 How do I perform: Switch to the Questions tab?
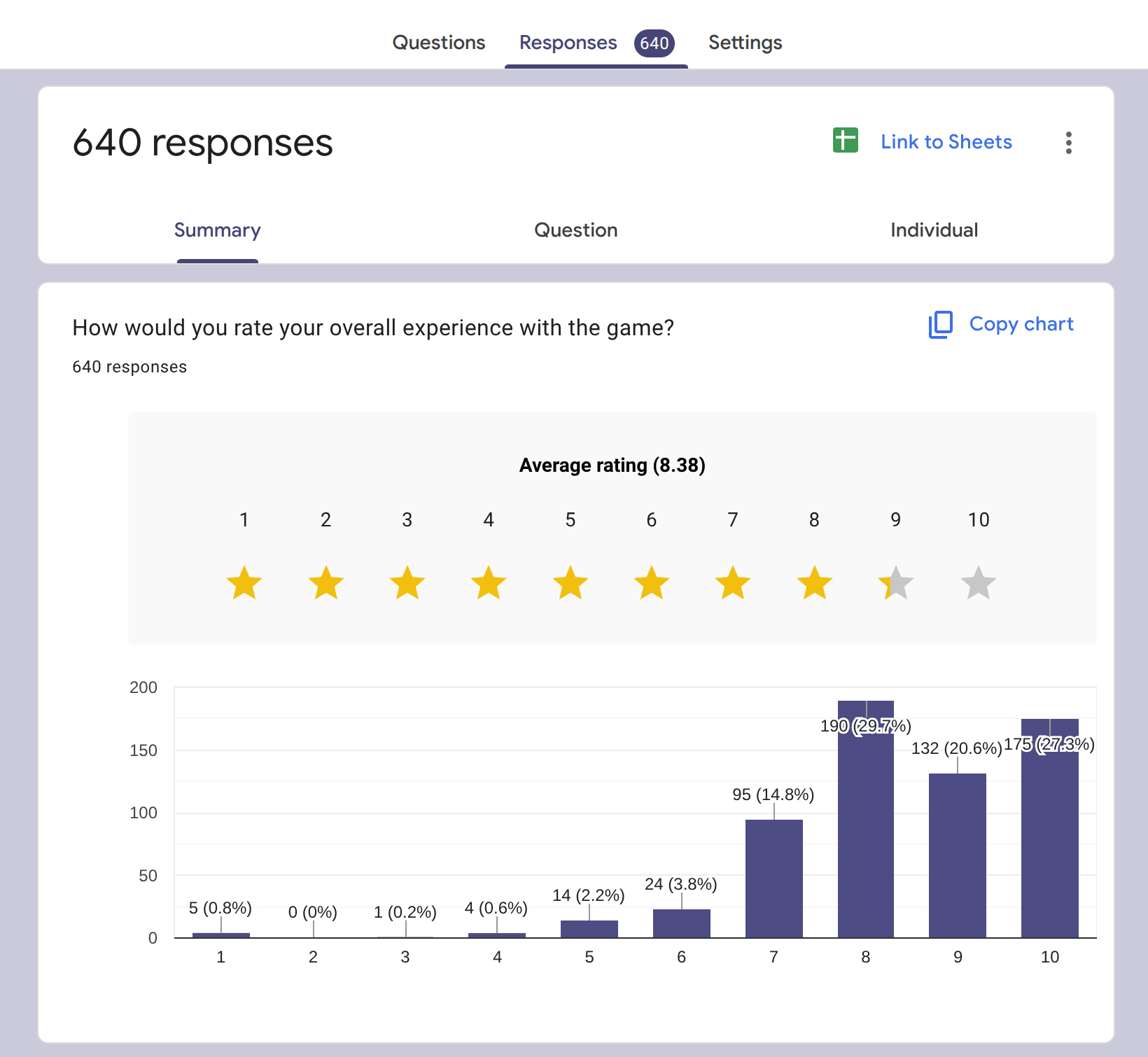439,43
